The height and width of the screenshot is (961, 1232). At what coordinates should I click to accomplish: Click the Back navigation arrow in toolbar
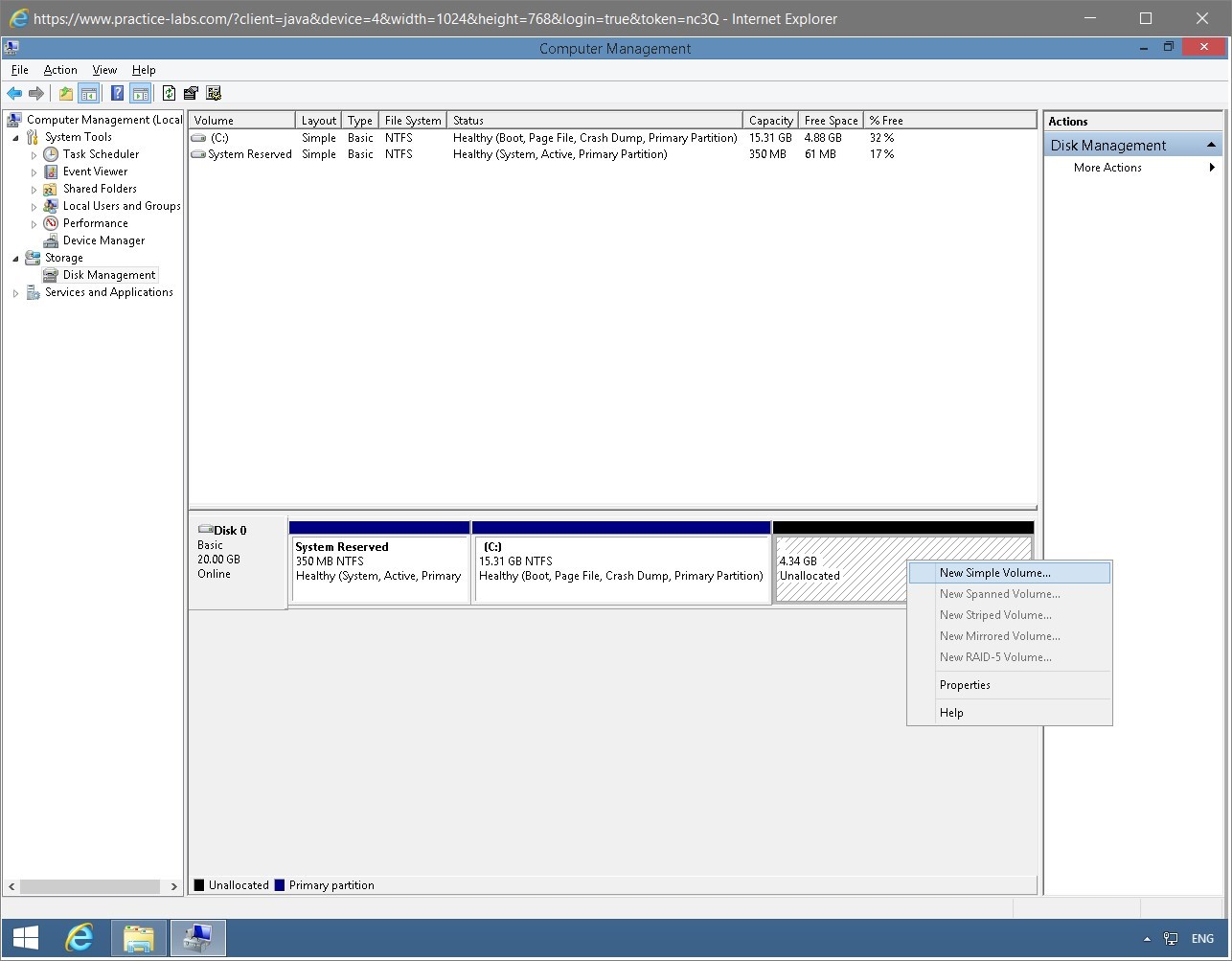[13, 93]
